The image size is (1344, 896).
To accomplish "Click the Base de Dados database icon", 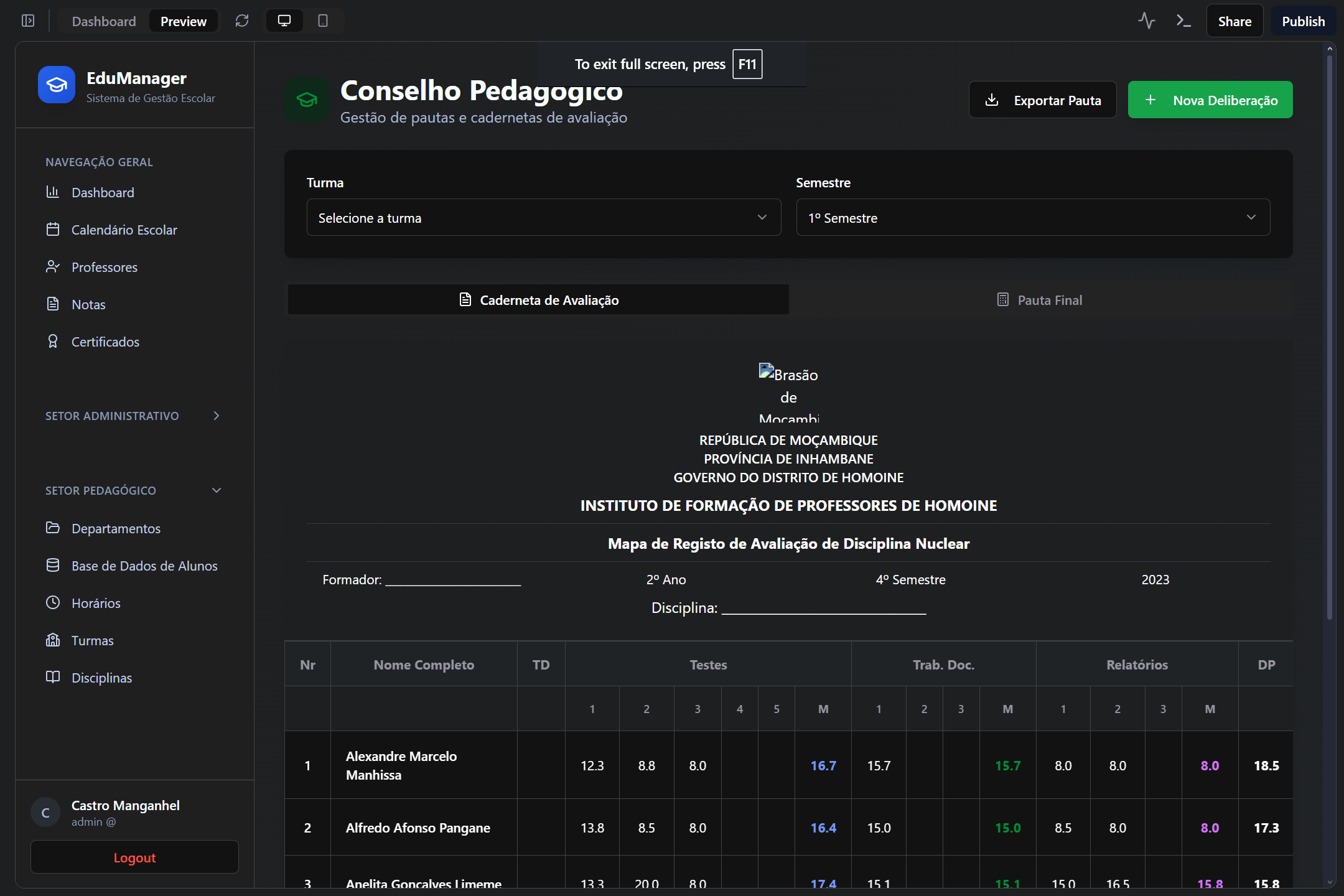I will click(53, 566).
